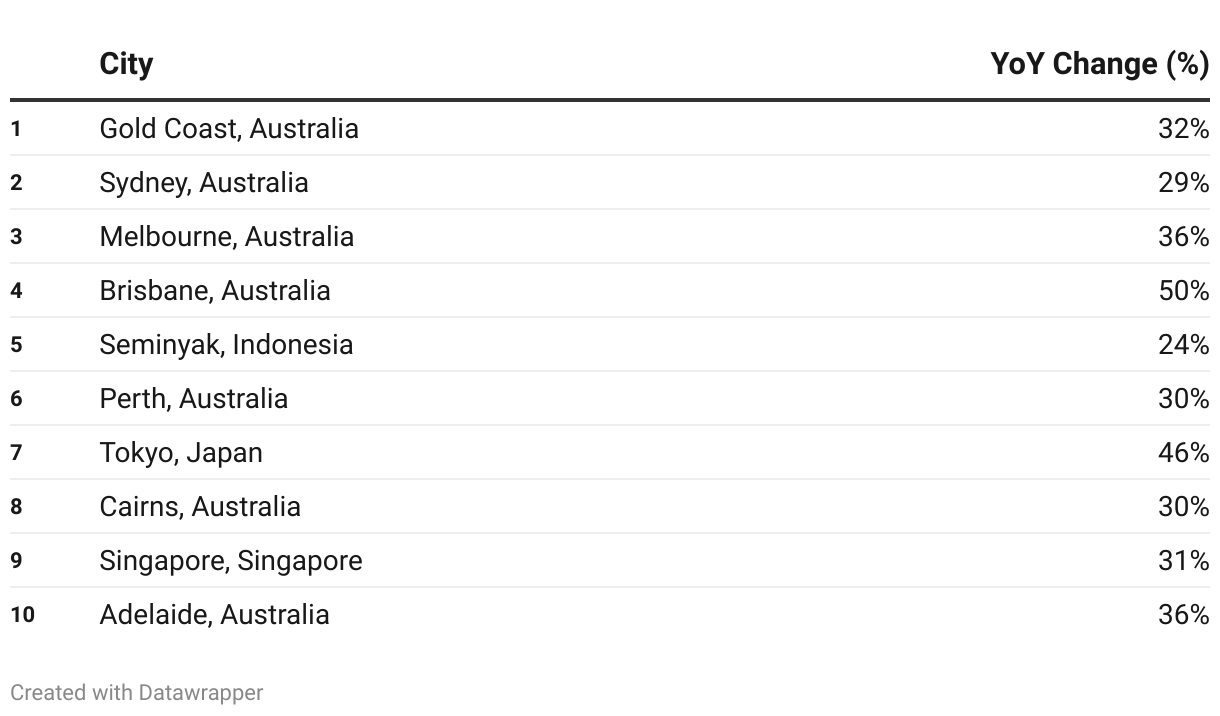
Task: Click Gold Coast's 32% value
Action: [1184, 128]
